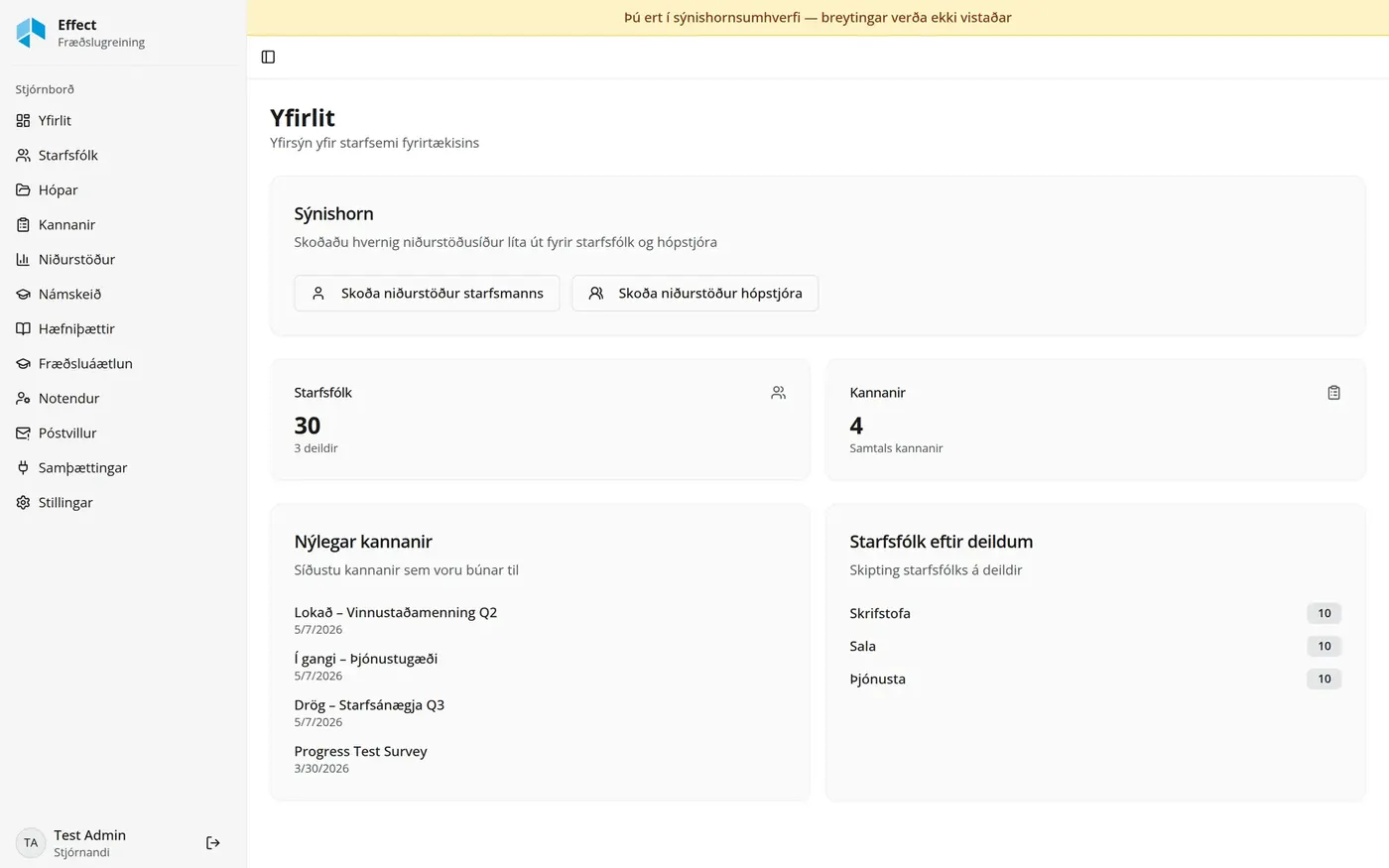Click the Námskeið graduation cap icon
Image resolution: width=1389 pixels, height=868 pixels.
(23, 294)
